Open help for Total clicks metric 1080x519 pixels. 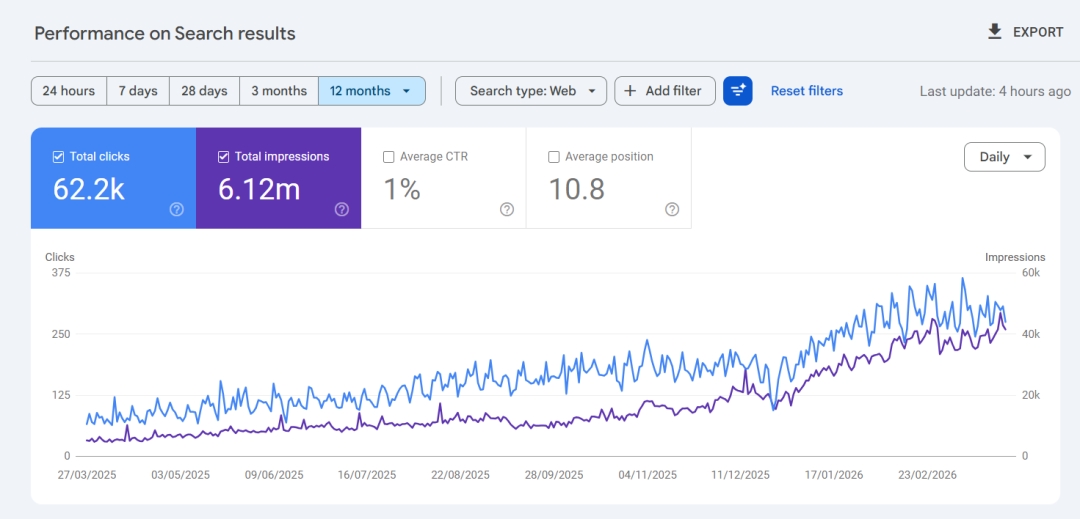click(177, 209)
